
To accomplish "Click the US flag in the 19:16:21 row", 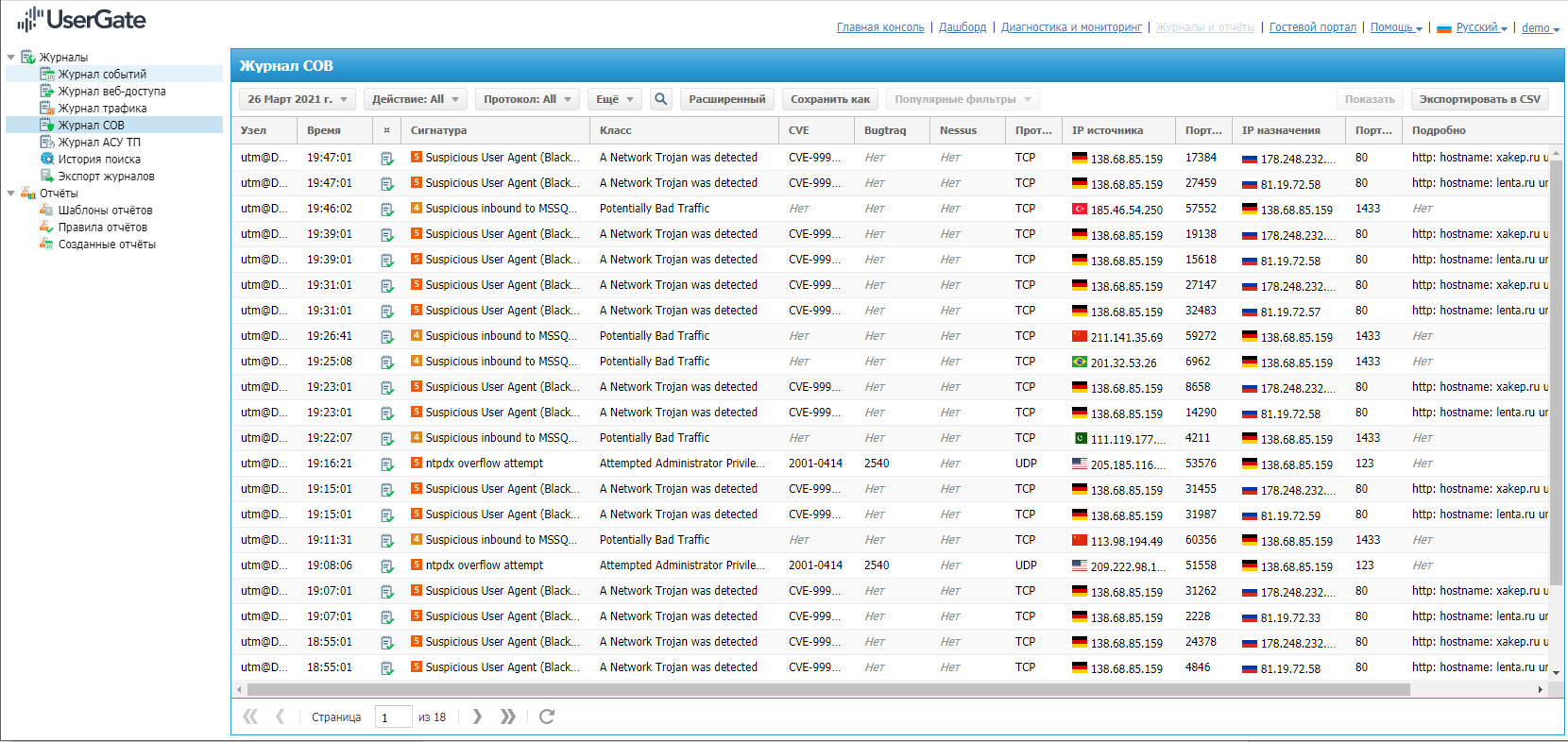I will click(1080, 464).
